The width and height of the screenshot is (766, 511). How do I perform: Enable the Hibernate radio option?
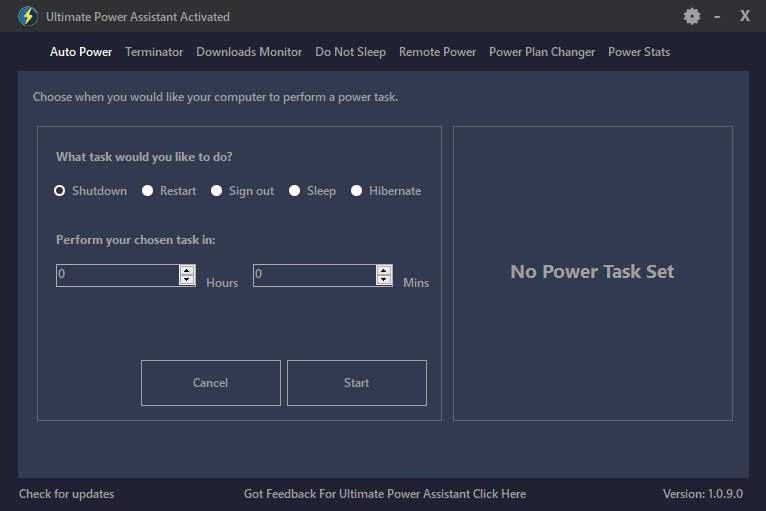pos(357,191)
